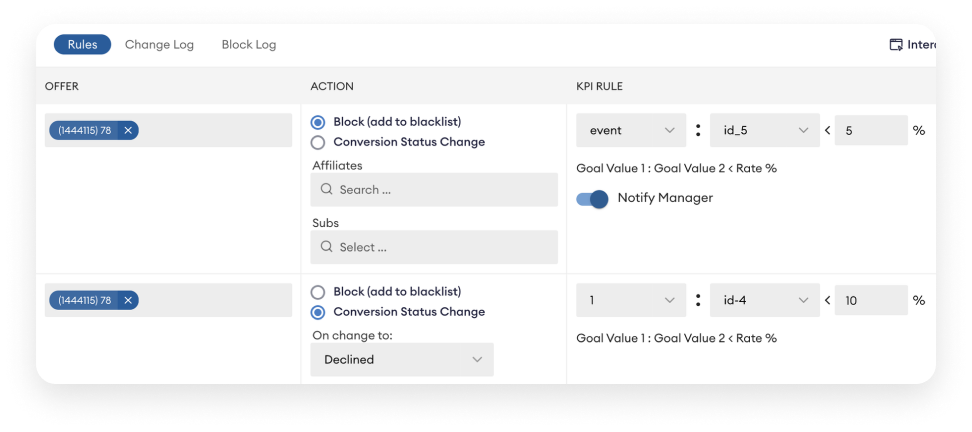The image size is (972, 432).
Task: Choose Block (add to blacklist) in second rule
Action: tap(318, 292)
